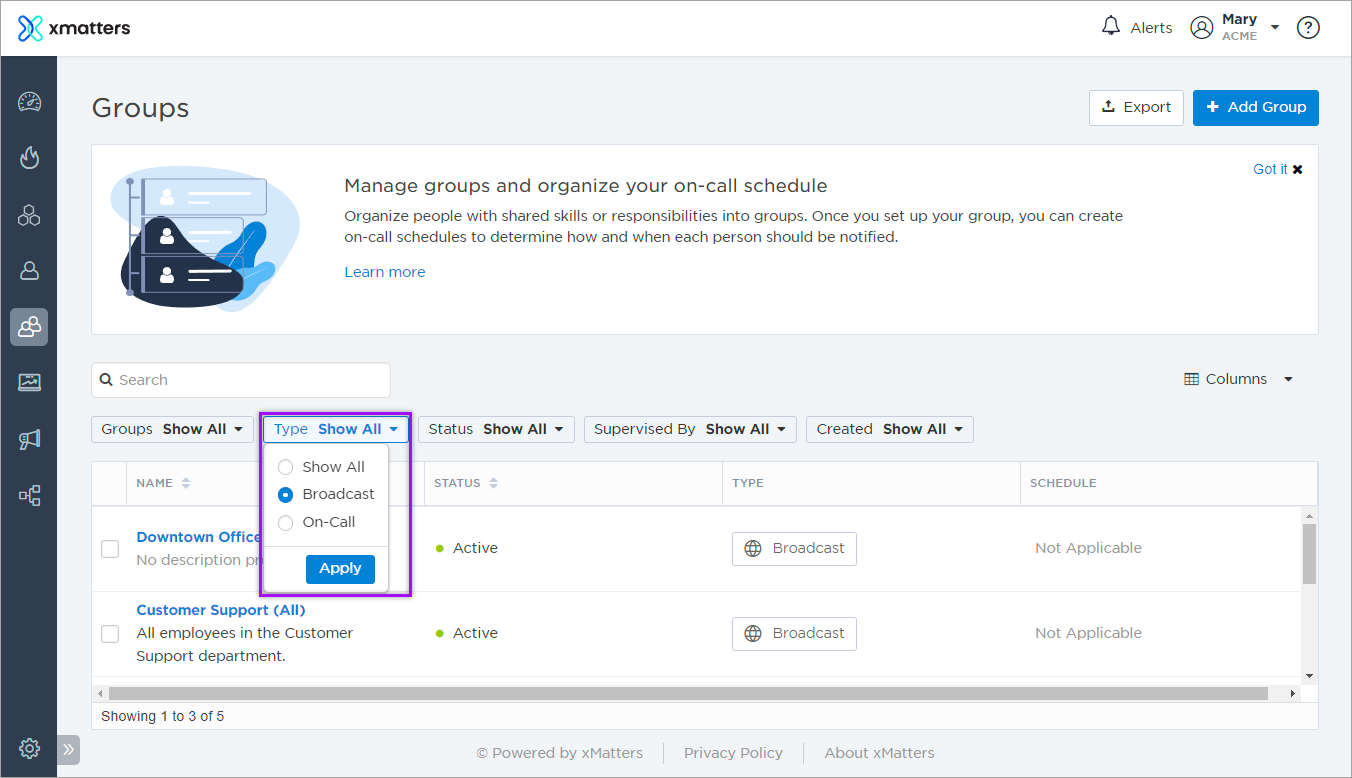
Task: Click the 'Showing 1 to 3 of 5' text
Action: 163,716
